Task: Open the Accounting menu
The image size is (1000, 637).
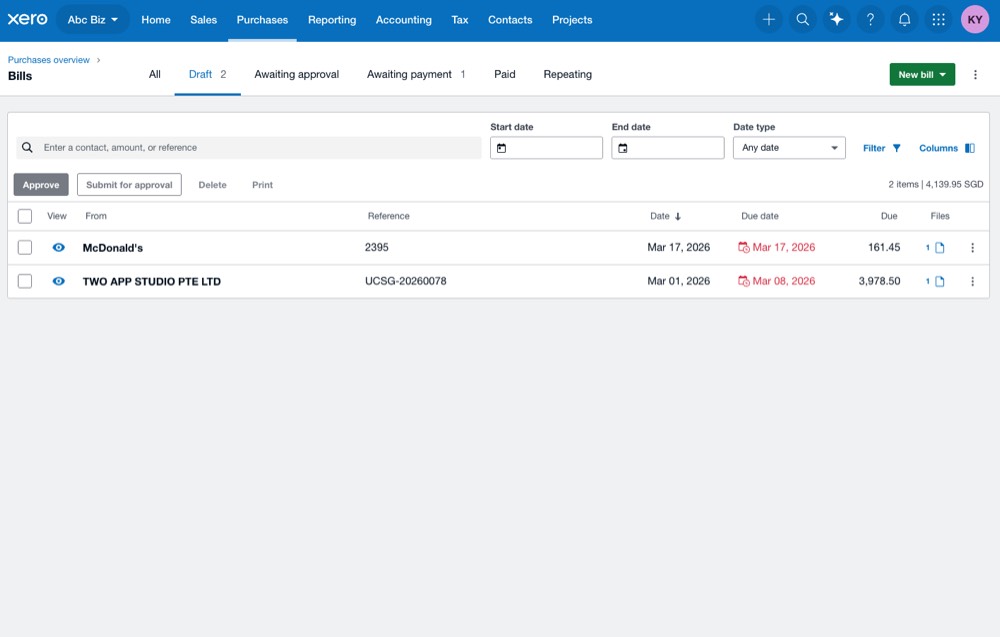Action: click(403, 20)
